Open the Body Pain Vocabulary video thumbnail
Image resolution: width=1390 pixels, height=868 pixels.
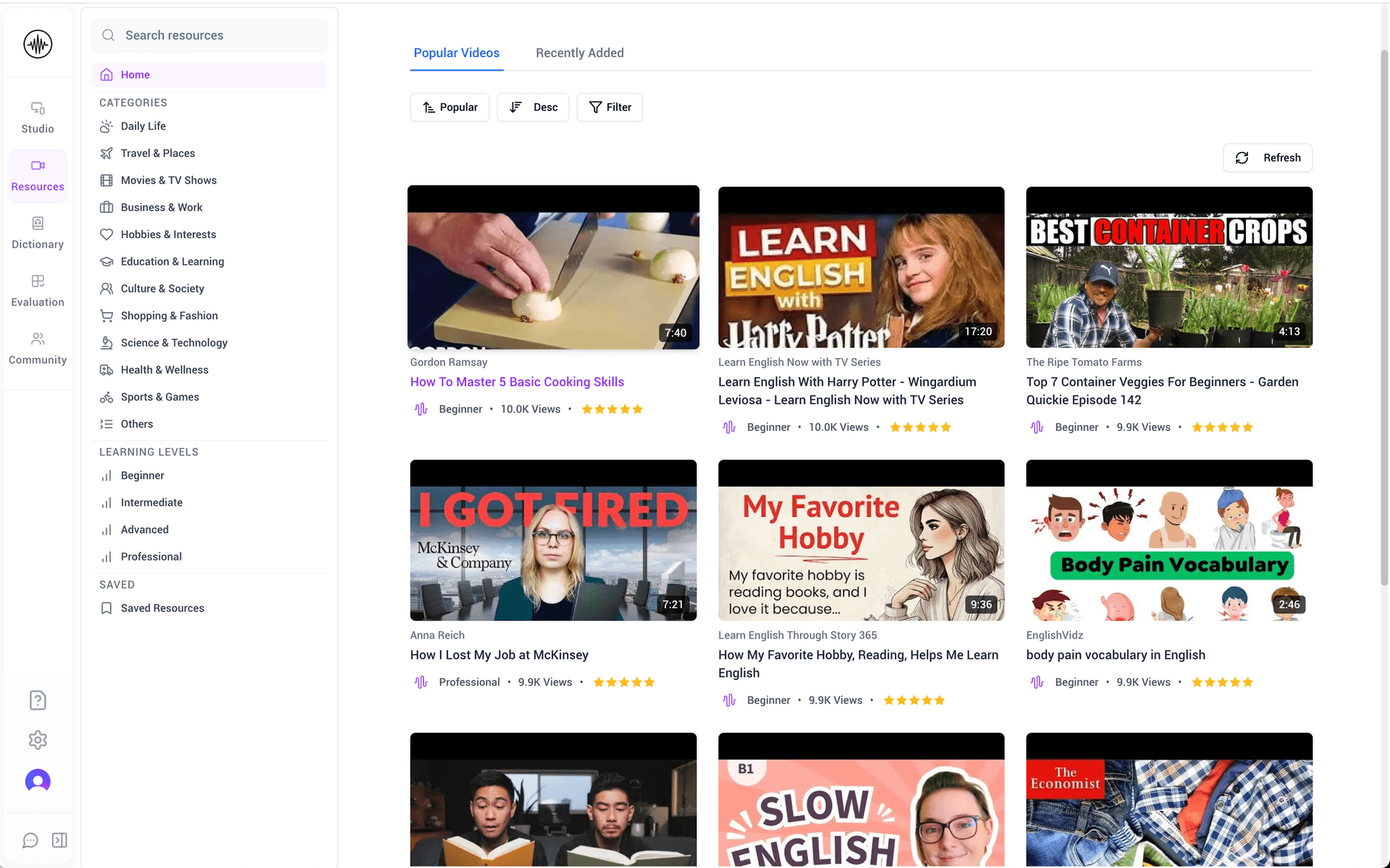coord(1168,541)
